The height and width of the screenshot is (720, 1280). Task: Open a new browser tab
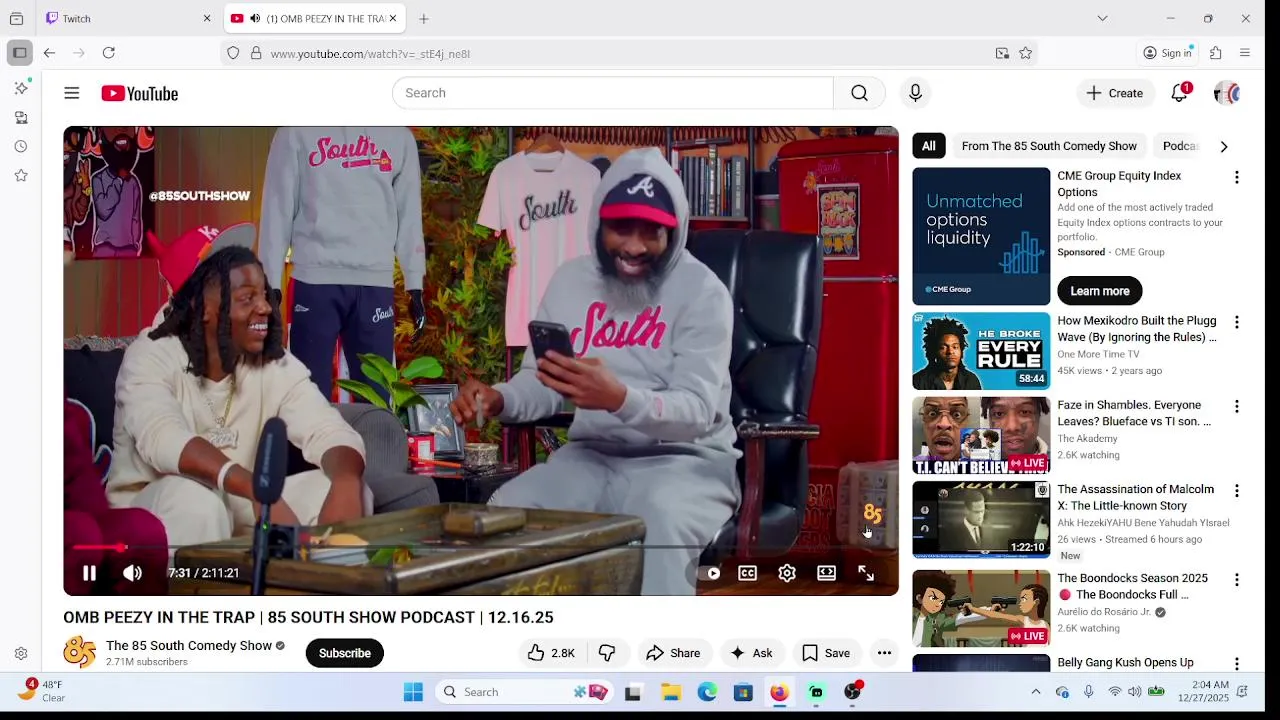[x=424, y=18]
